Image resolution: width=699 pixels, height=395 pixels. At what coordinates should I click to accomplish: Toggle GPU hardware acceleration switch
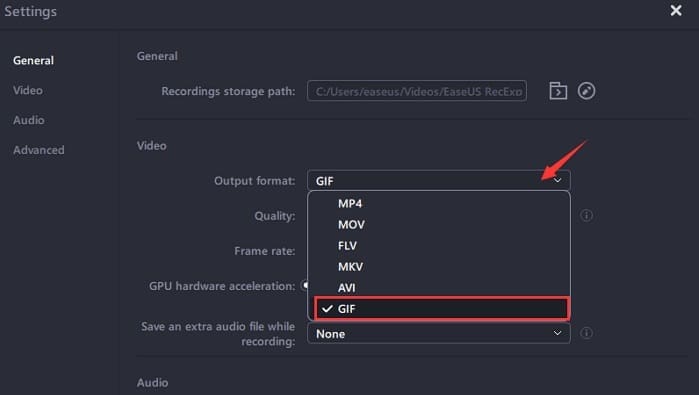[305, 285]
